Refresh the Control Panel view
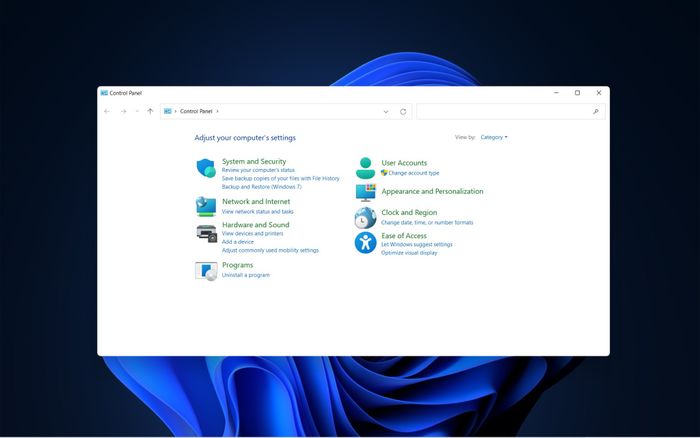The height and width of the screenshot is (438, 700). (x=403, y=112)
